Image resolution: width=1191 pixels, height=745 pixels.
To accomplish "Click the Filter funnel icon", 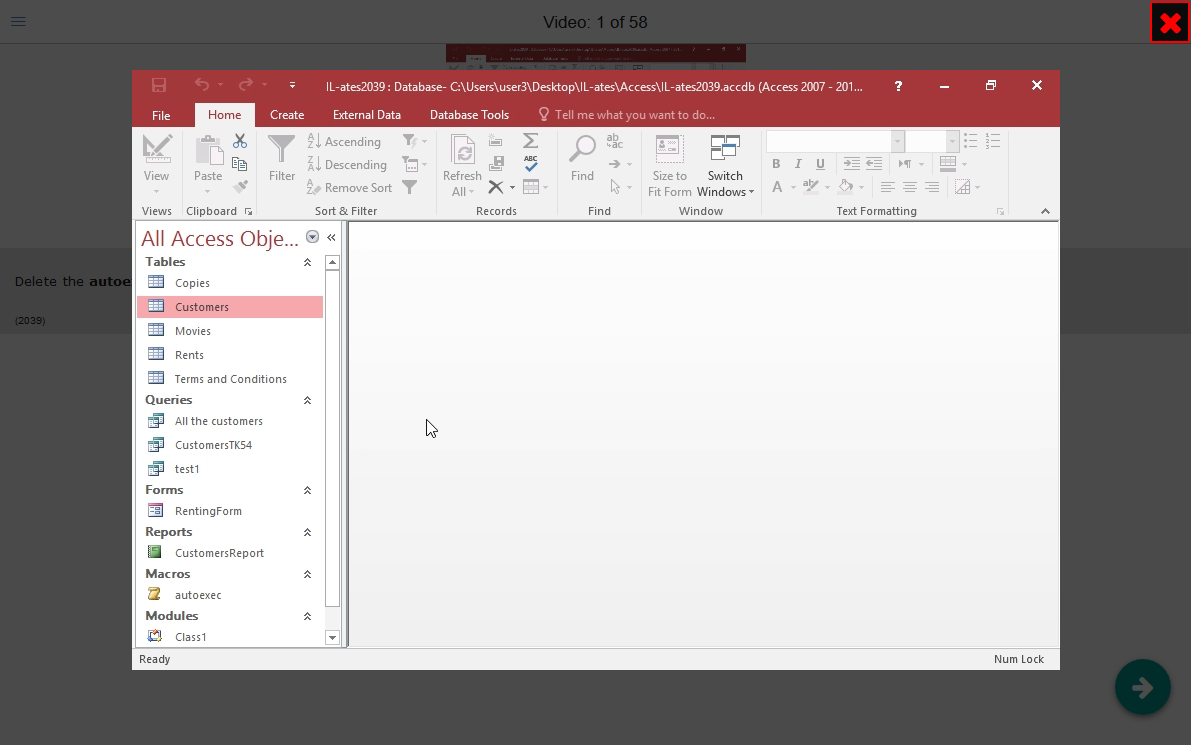I will coord(282,150).
